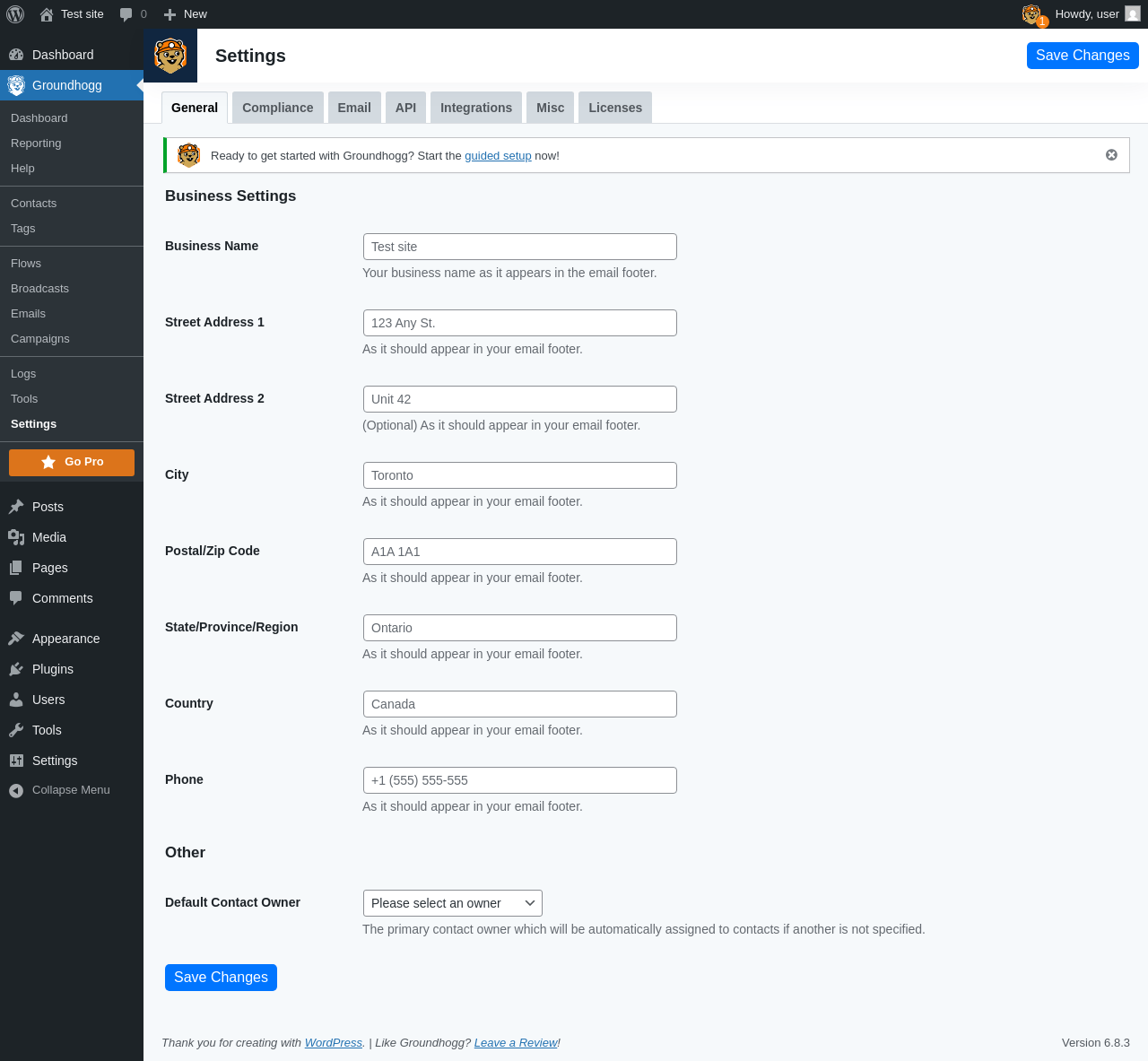Switch to the Misc tab

551,108
